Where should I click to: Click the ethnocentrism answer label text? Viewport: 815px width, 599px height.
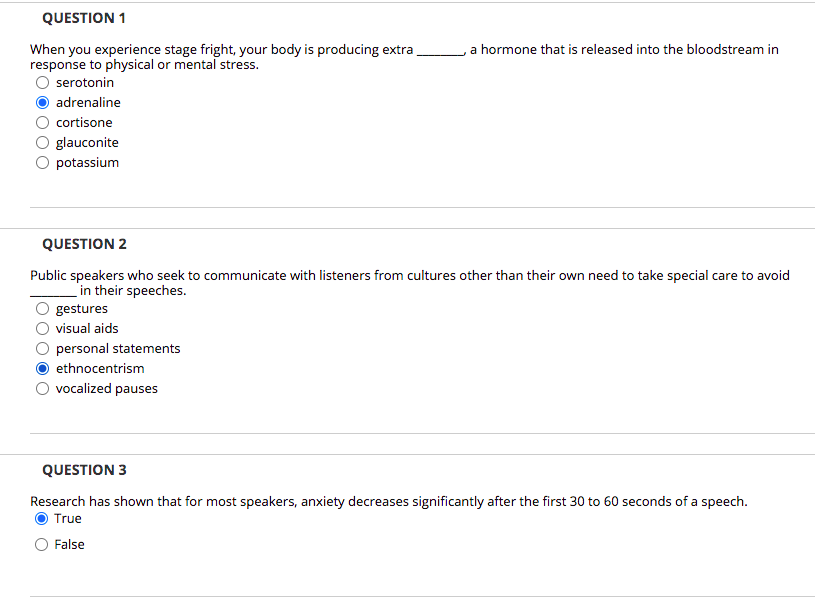pos(100,368)
